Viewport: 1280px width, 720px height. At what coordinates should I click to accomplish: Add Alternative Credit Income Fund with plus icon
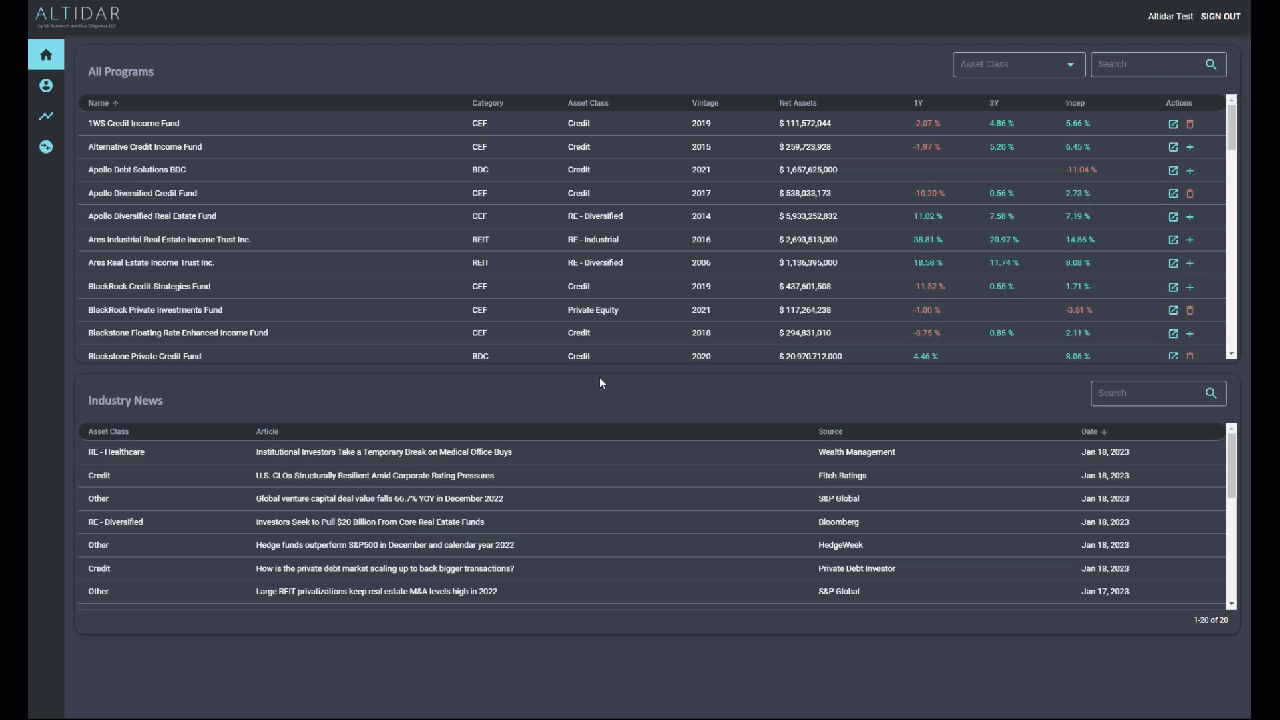click(1190, 147)
